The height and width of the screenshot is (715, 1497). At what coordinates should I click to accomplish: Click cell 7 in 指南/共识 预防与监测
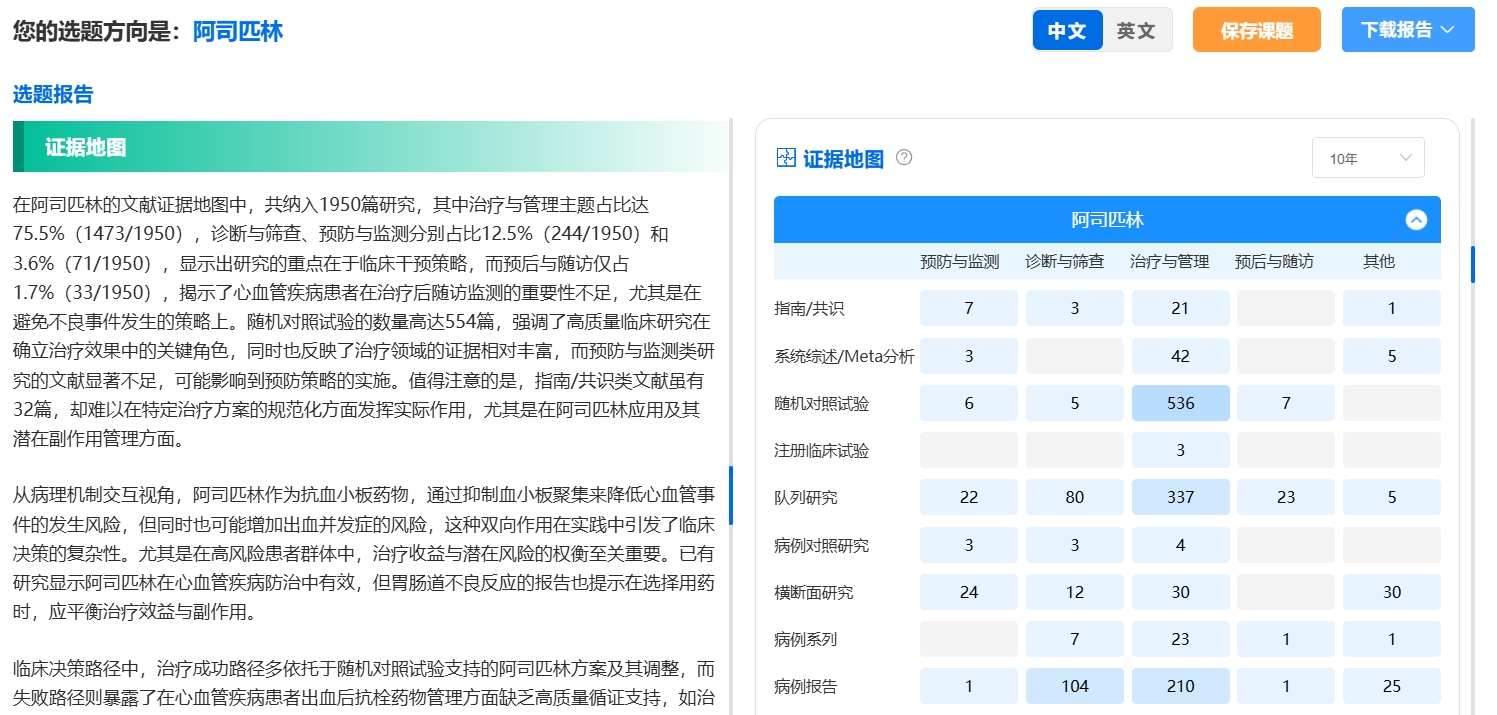[x=969, y=308]
